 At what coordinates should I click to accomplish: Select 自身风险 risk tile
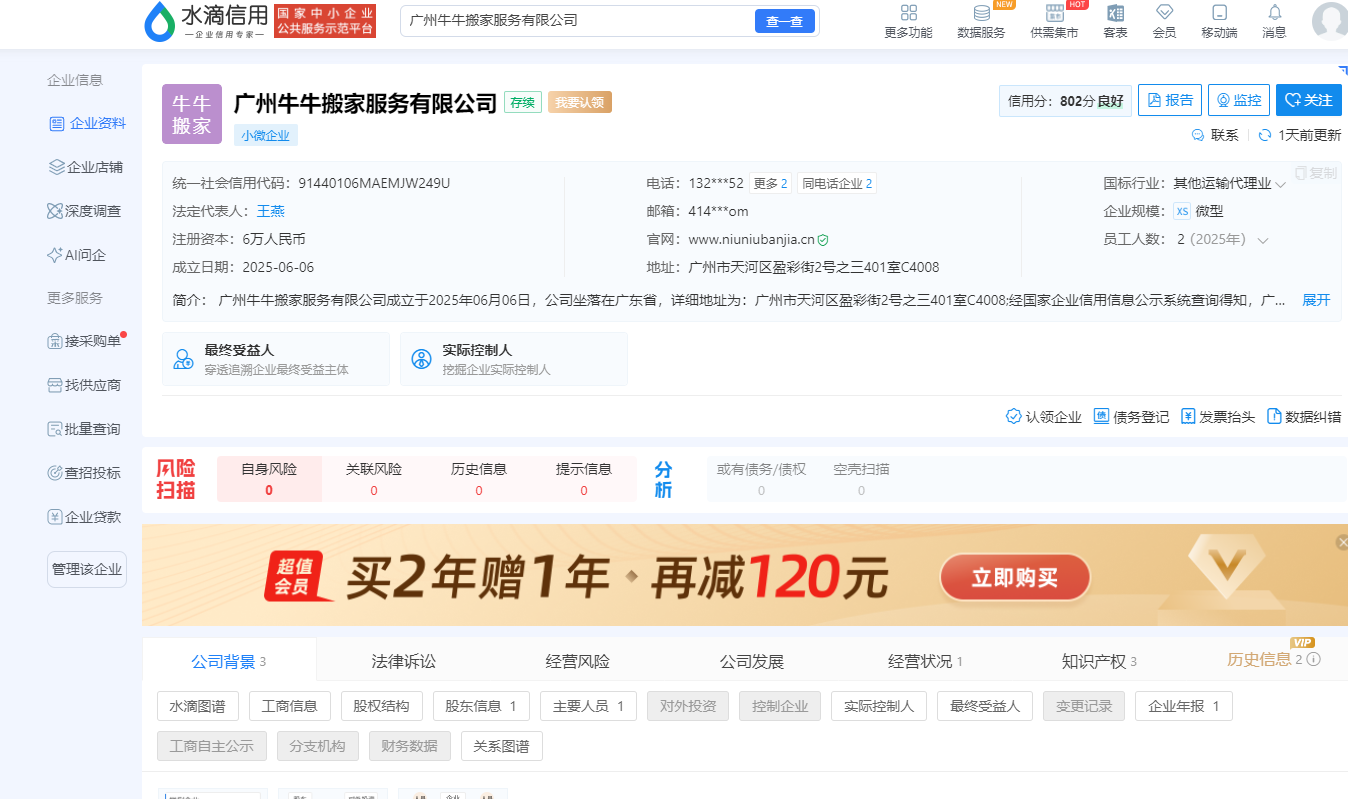pos(269,479)
